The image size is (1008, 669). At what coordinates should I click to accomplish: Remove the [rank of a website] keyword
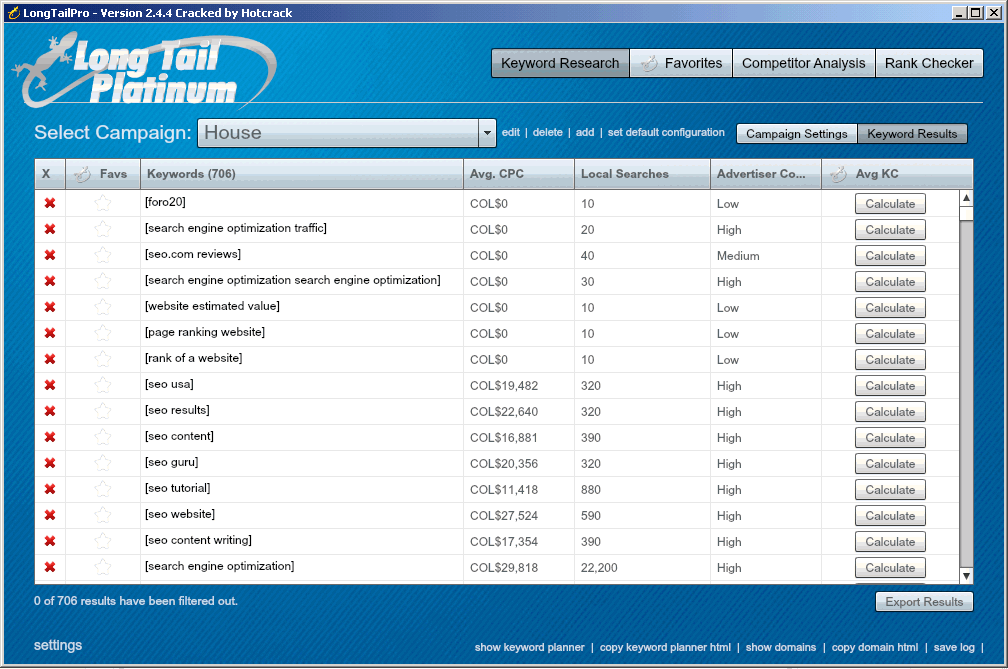click(50, 359)
